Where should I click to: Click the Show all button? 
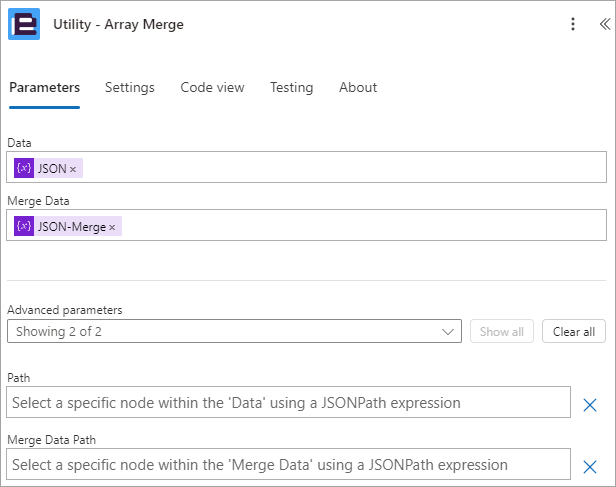(502, 331)
